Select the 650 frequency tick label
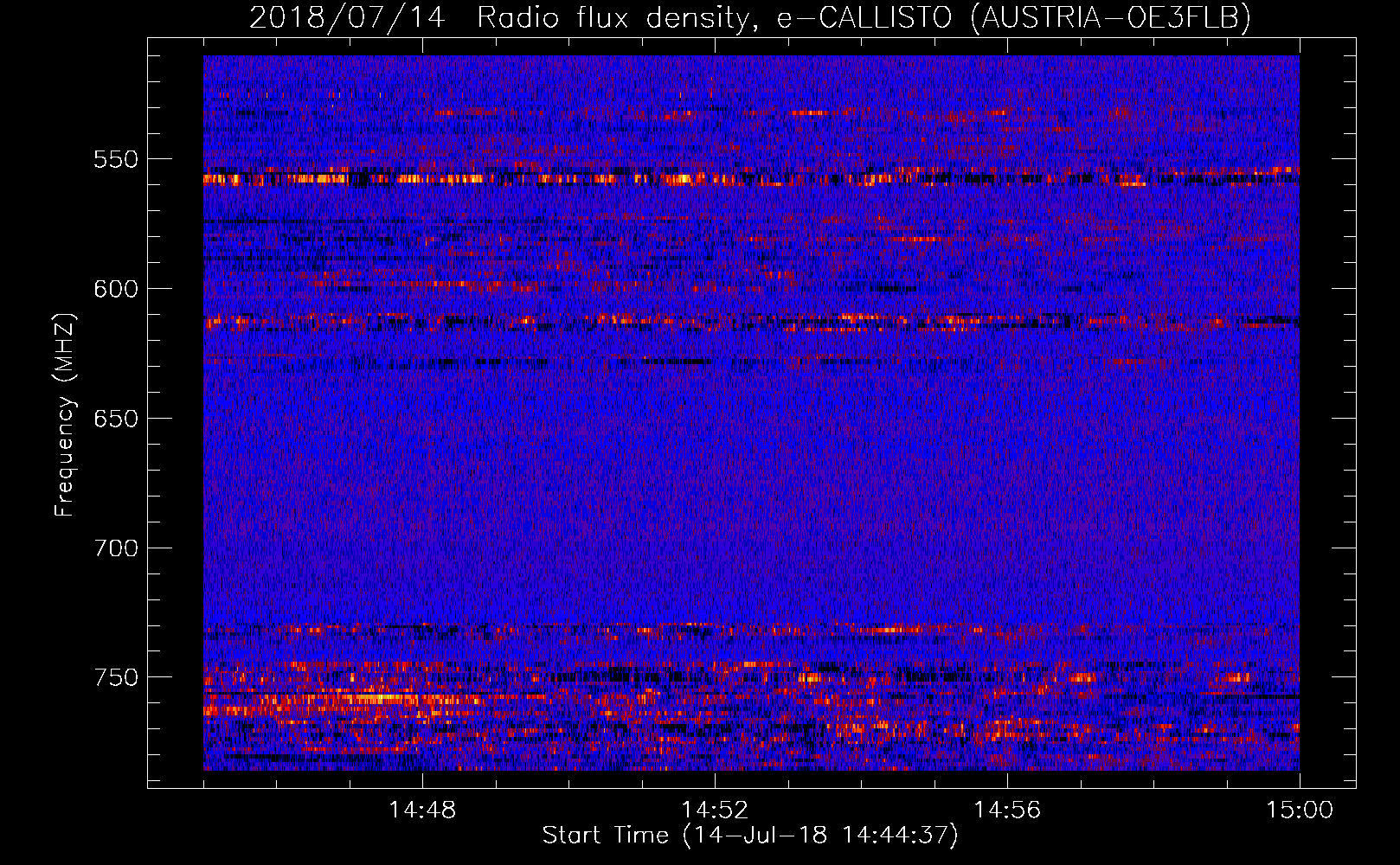This screenshot has height=865, width=1400. 116,419
